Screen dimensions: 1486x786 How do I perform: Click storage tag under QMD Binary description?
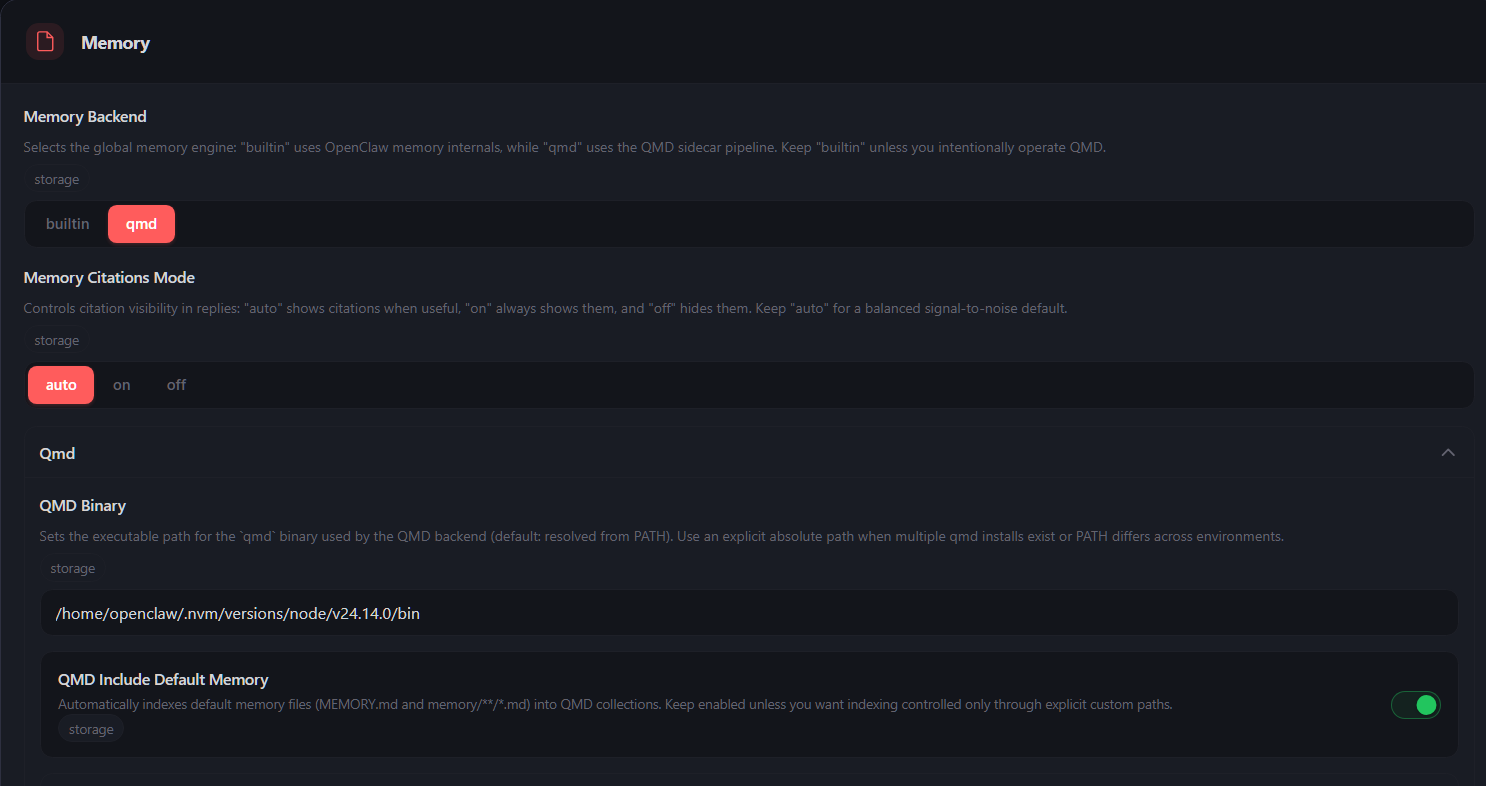(x=73, y=568)
